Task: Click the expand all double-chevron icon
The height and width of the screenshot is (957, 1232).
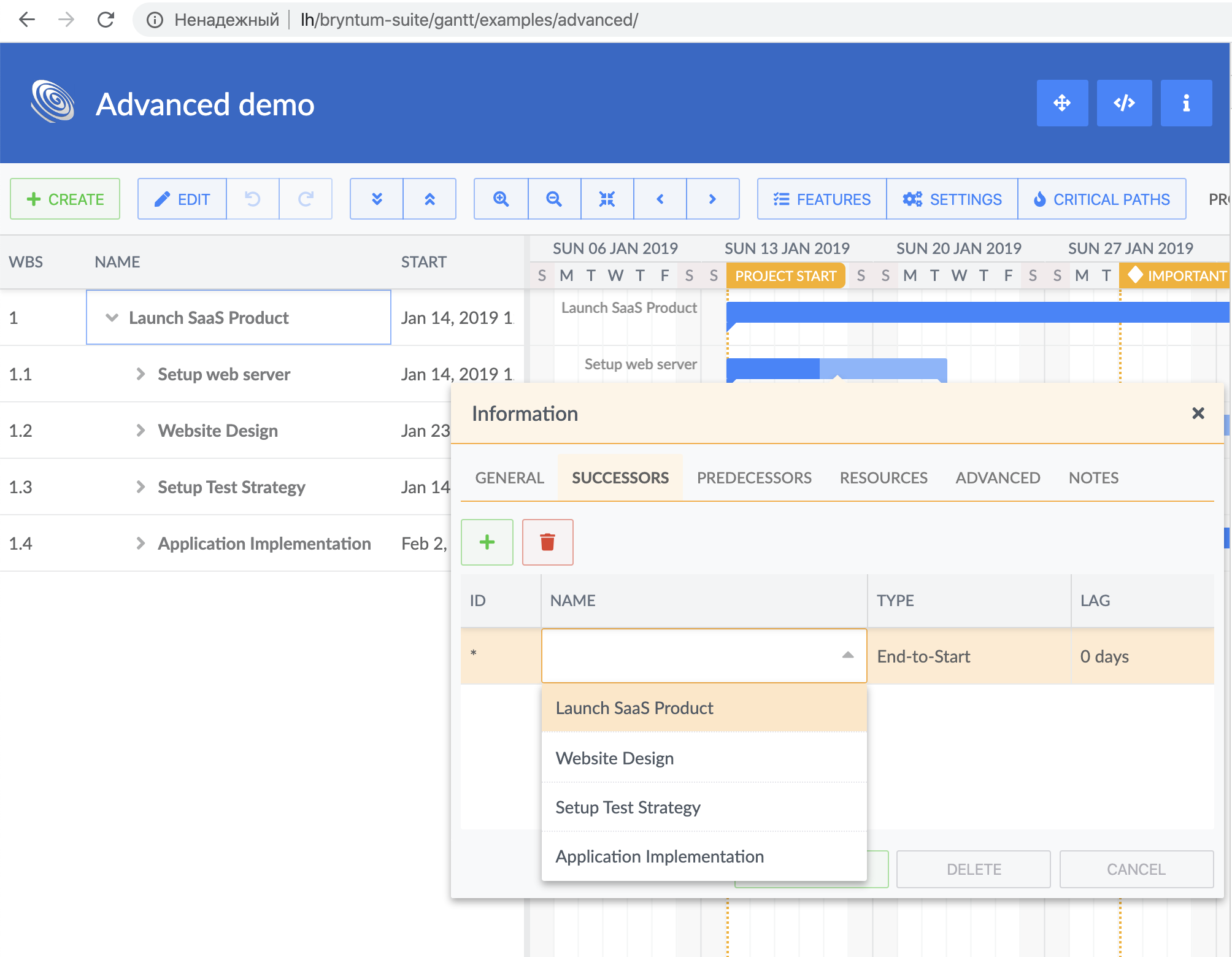Action: (377, 199)
